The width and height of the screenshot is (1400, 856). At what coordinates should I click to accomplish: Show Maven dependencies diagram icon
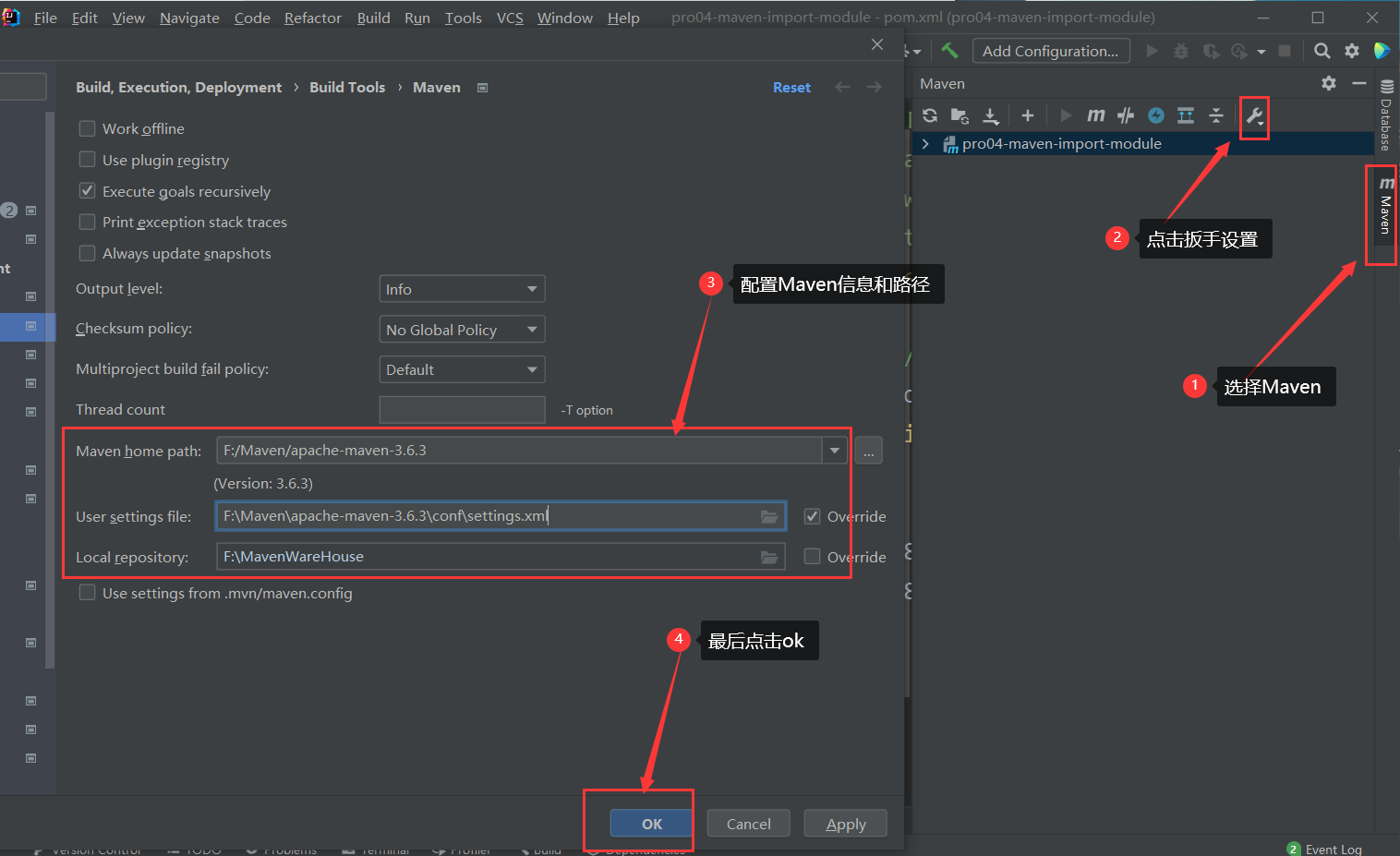(1186, 115)
